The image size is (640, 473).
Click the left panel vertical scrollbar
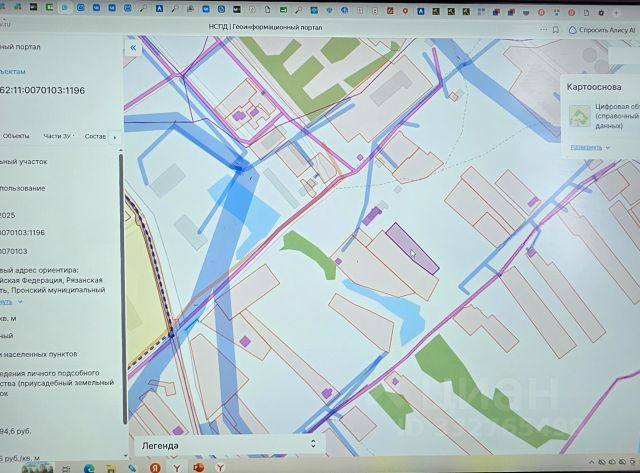122,286
